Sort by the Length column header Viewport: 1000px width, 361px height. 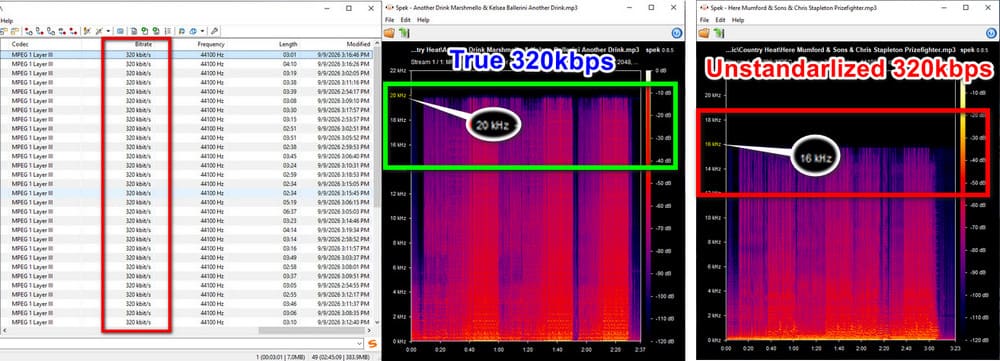pos(288,44)
